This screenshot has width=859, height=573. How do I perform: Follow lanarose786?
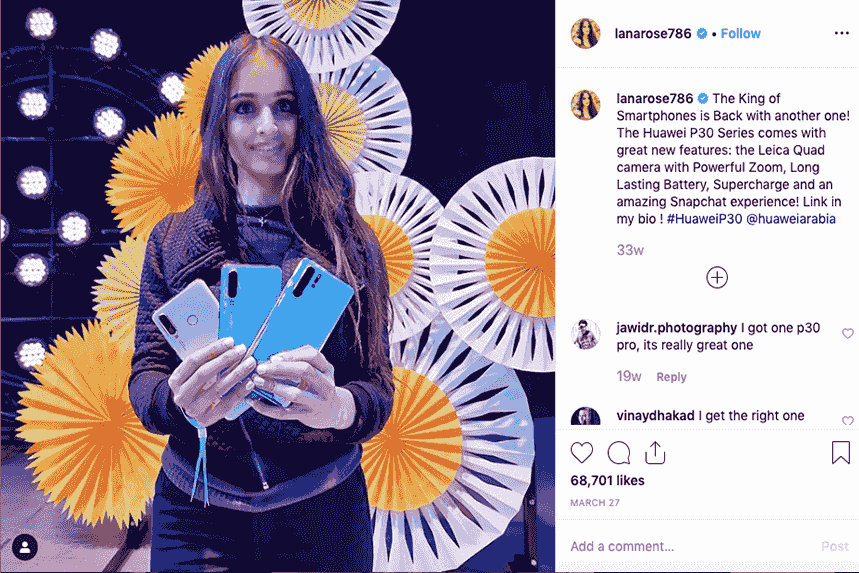740,33
